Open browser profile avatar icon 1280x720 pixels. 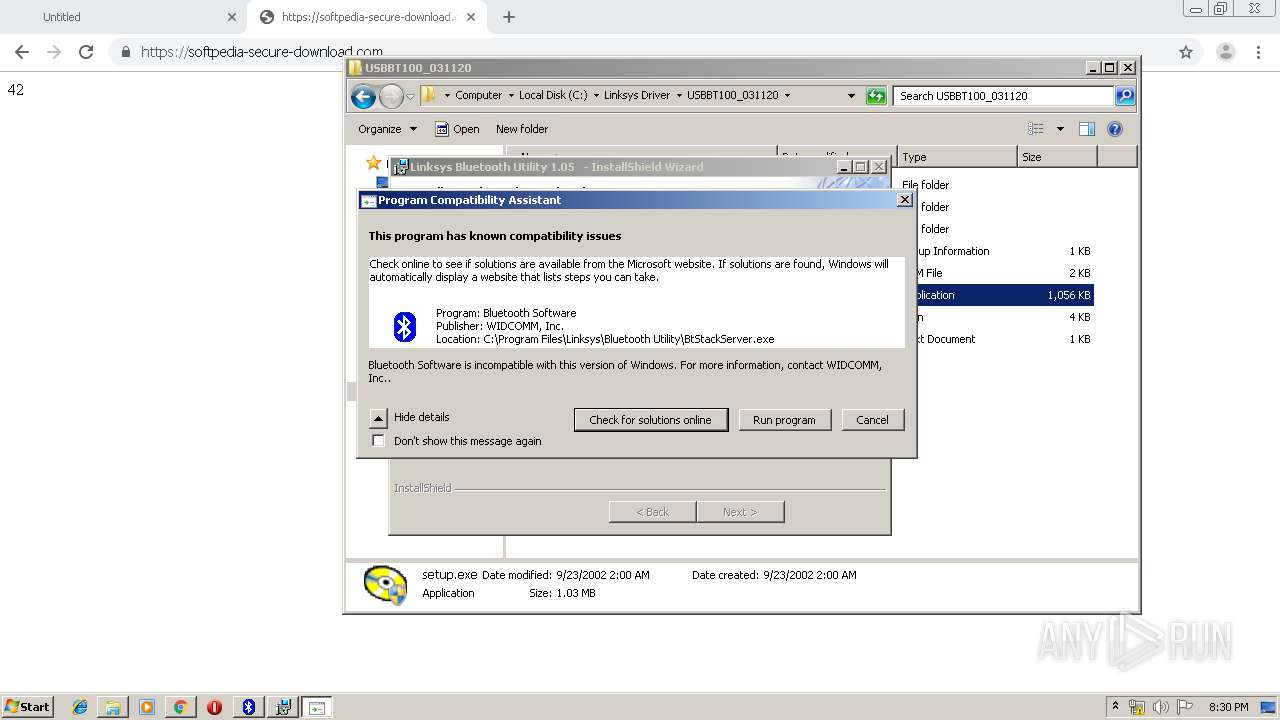(1225, 52)
